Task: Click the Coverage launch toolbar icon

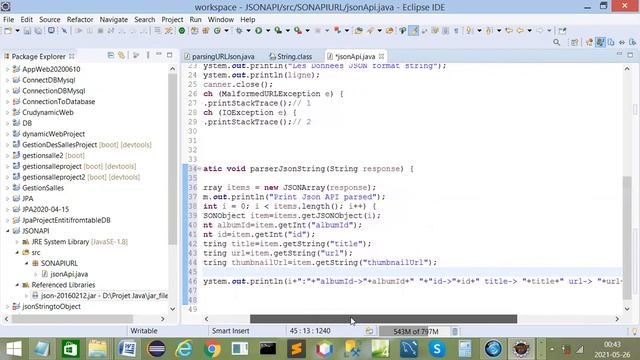Action: pyautogui.click(x=278, y=31)
